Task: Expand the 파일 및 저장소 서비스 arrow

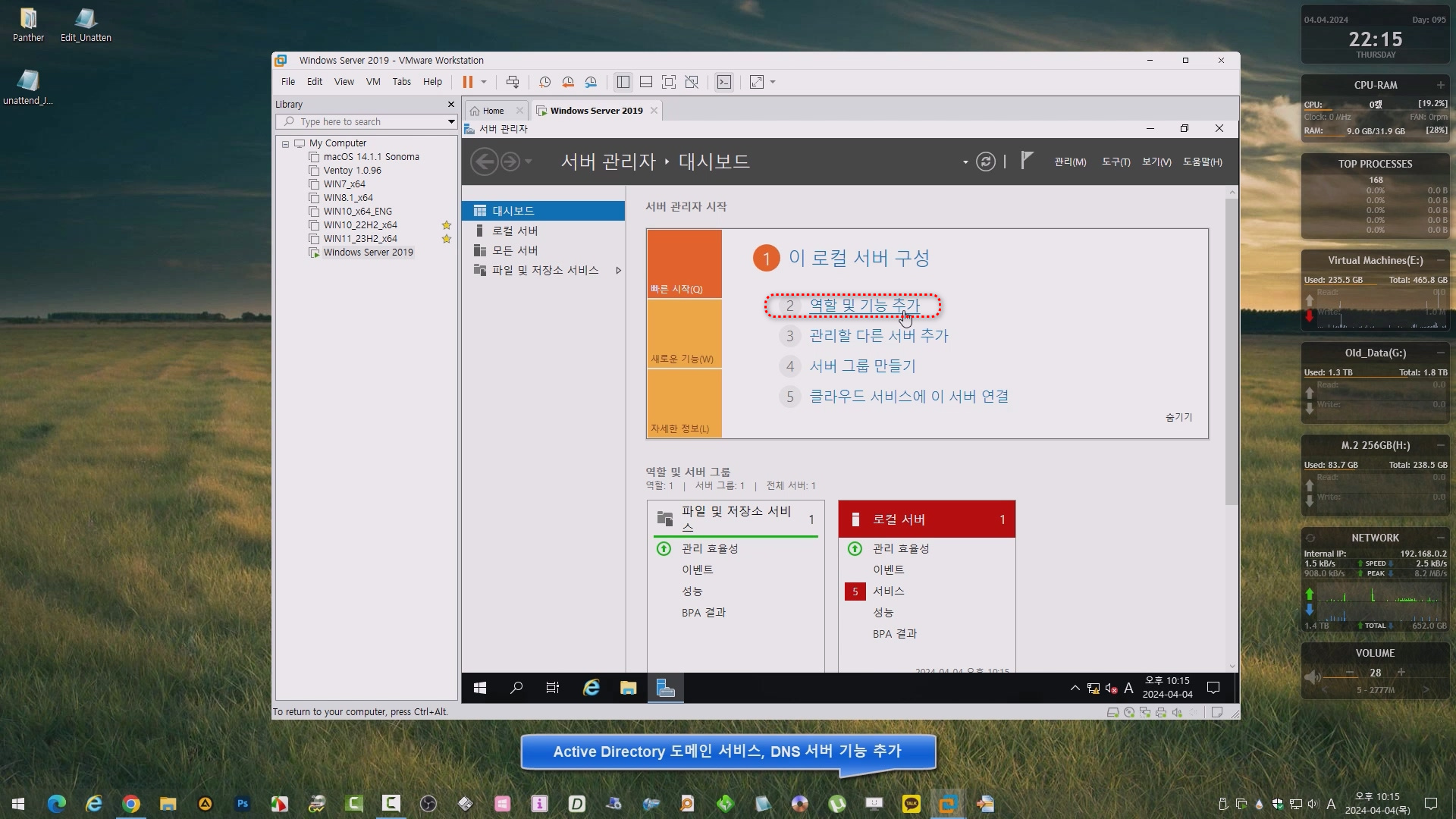Action: click(x=619, y=271)
